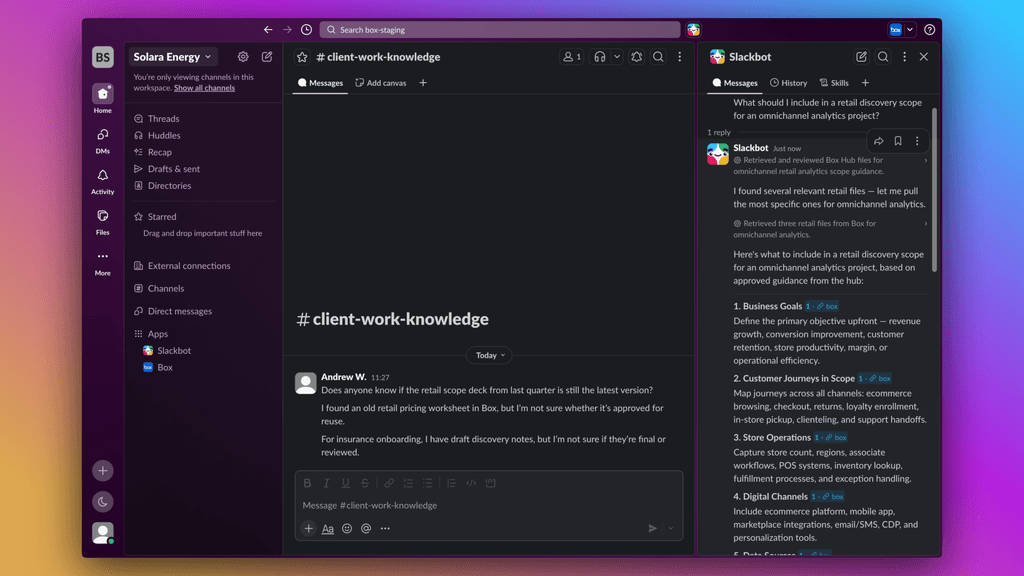Click the Message #client-work-knowledge input
Image resolution: width=1024 pixels, height=576 pixels.
489,505
